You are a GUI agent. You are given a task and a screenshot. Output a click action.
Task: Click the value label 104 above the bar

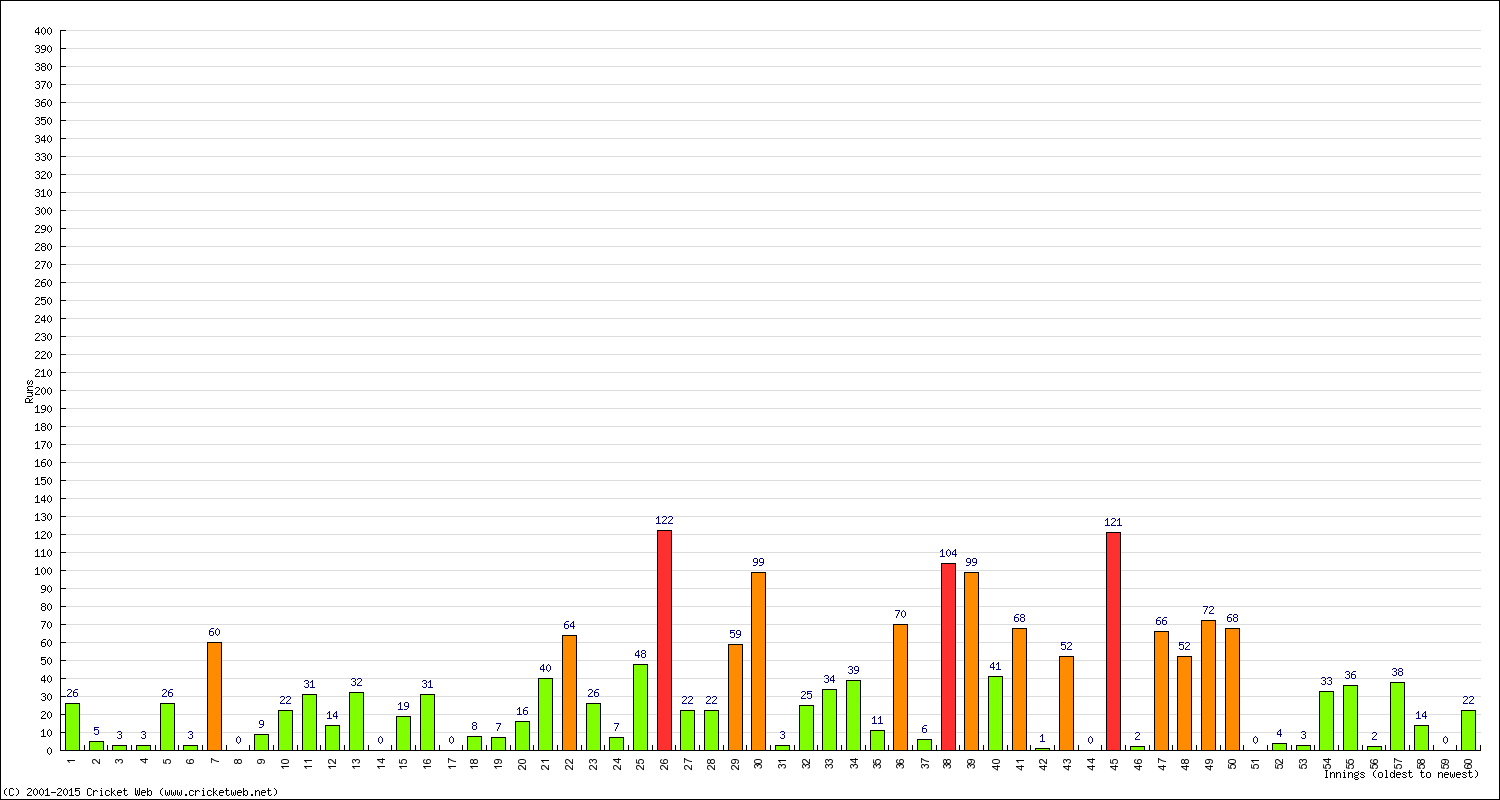[948, 553]
